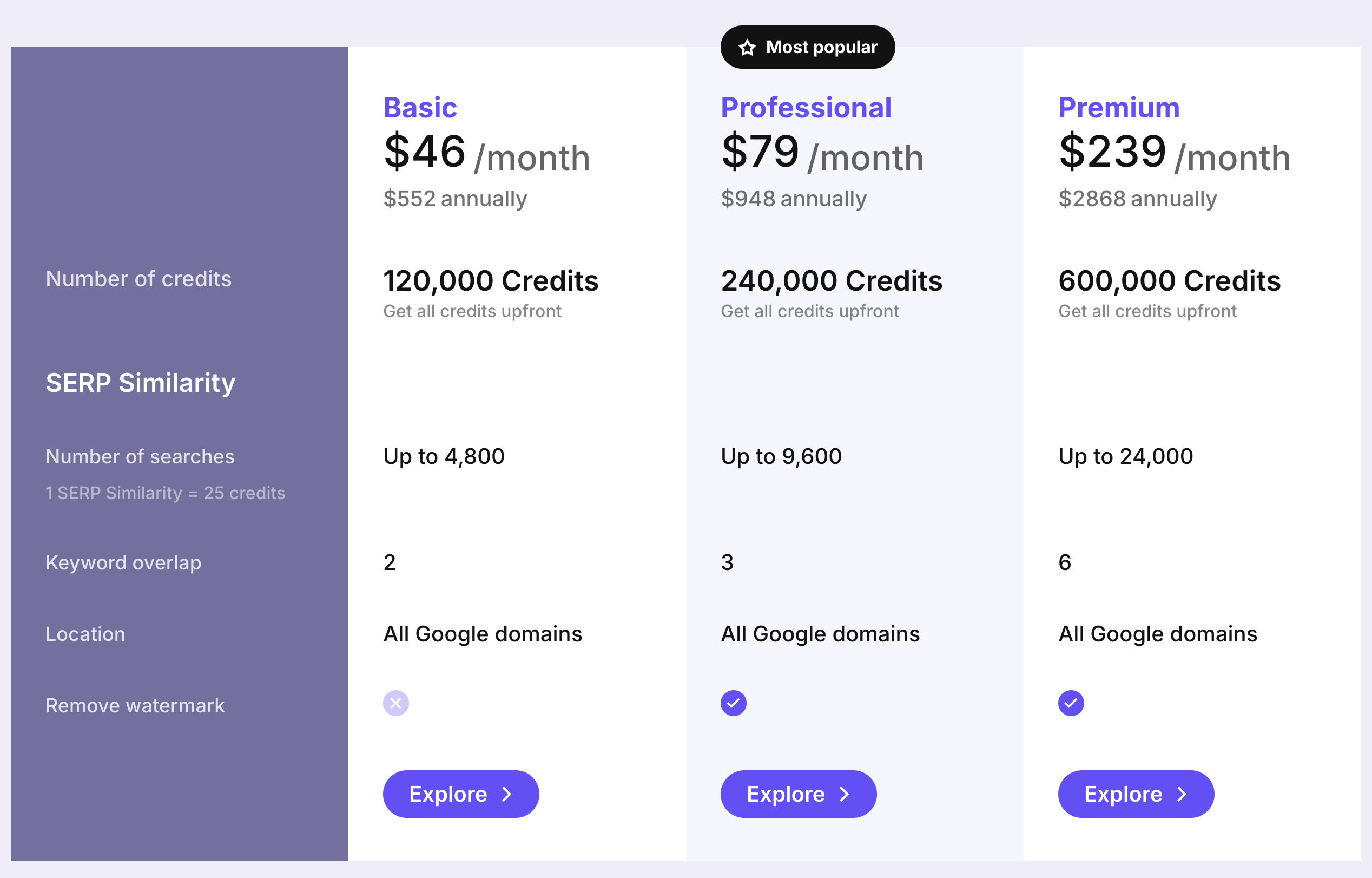1372x878 pixels.
Task: Click the X icon under Basic plan
Action: pos(395,703)
